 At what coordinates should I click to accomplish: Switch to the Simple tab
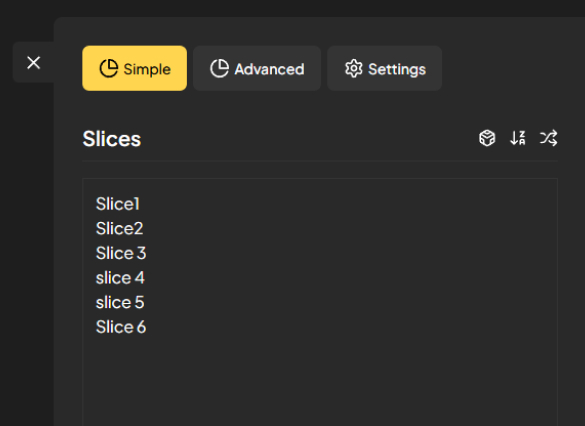click(x=135, y=68)
